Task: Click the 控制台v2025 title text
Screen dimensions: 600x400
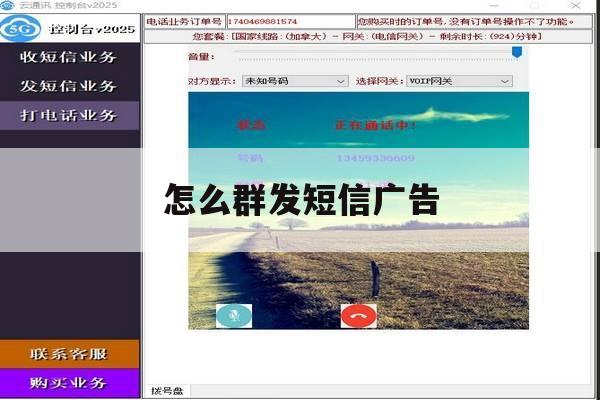Action: click(92, 29)
